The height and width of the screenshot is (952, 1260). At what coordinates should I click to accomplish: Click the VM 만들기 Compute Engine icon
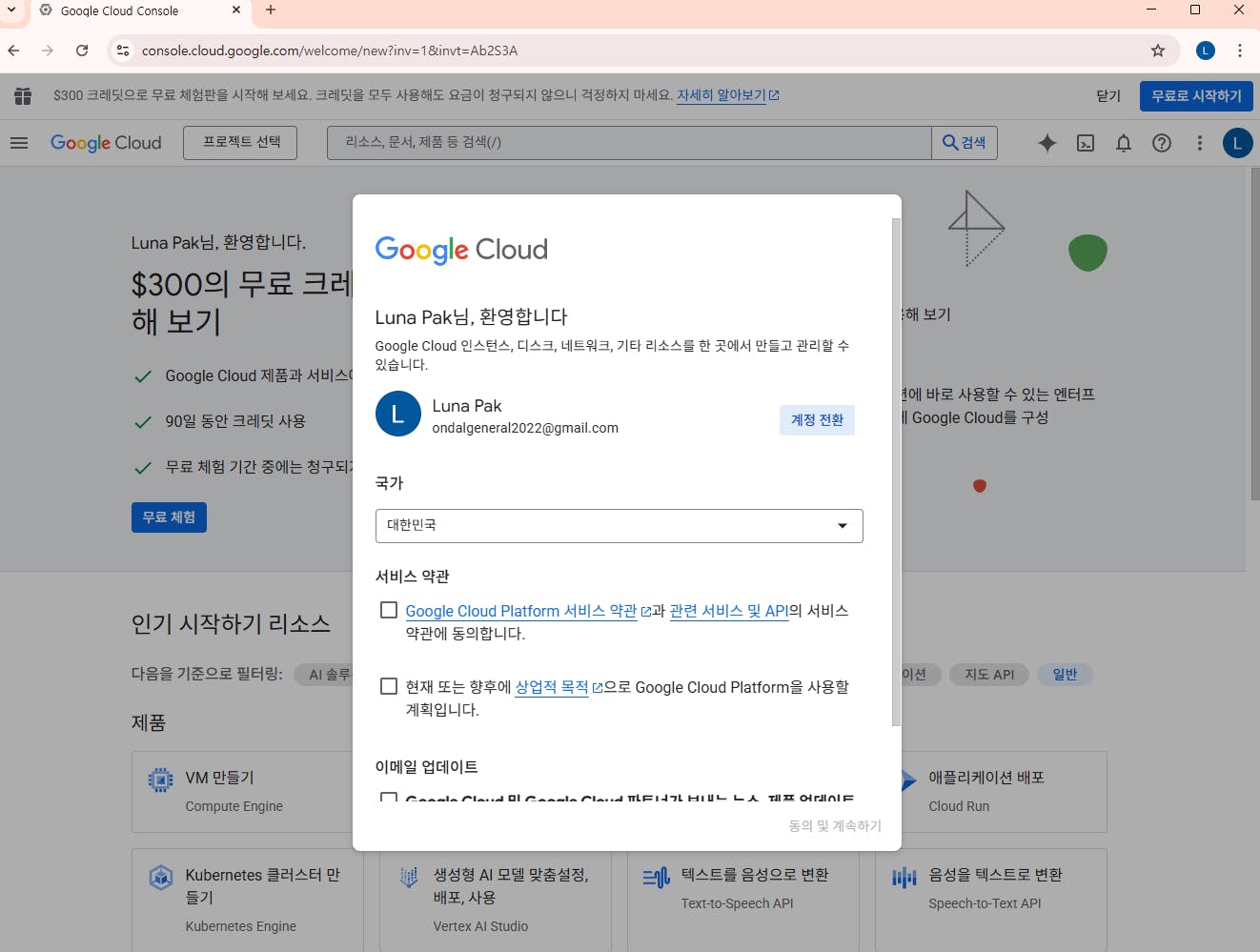161,780
